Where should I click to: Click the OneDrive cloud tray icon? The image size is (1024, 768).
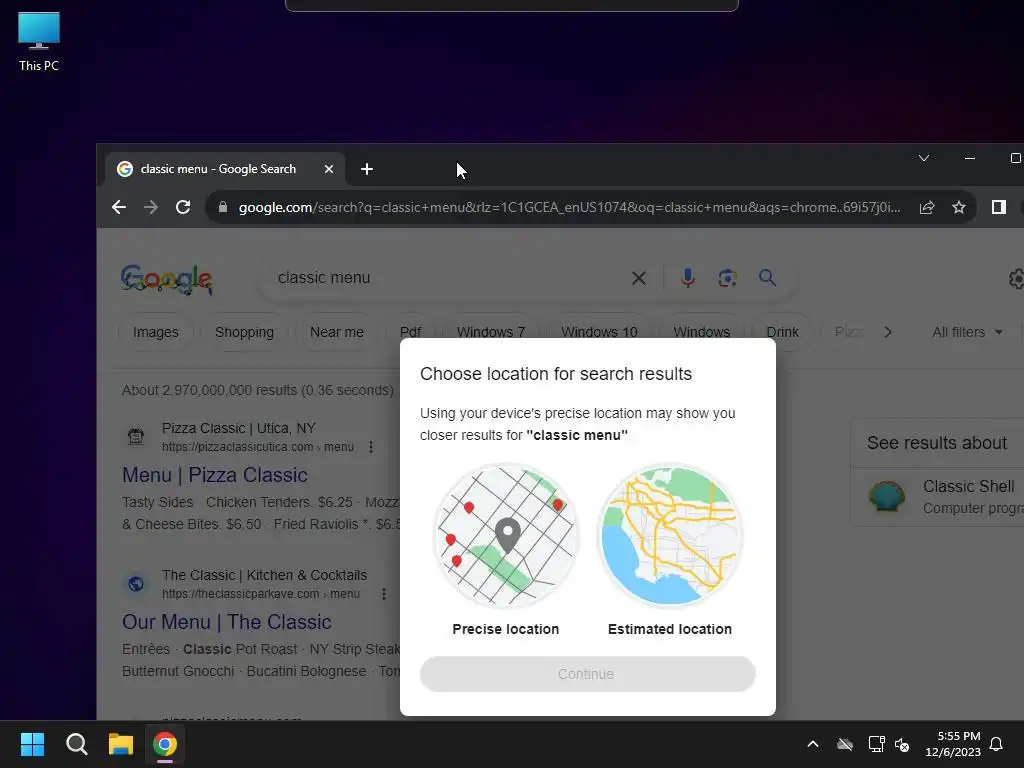(845, 744)
